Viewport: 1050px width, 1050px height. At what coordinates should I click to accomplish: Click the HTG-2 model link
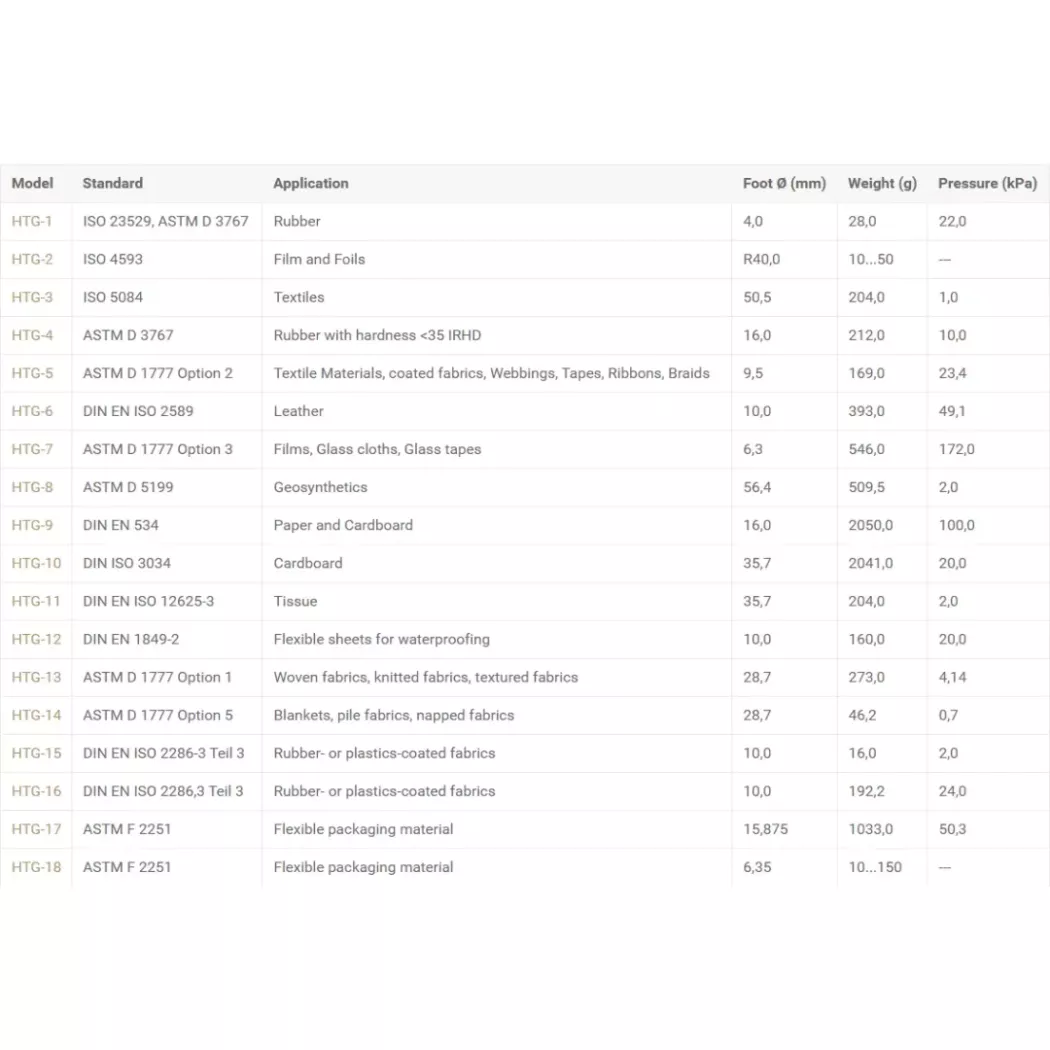pos(32,259)
